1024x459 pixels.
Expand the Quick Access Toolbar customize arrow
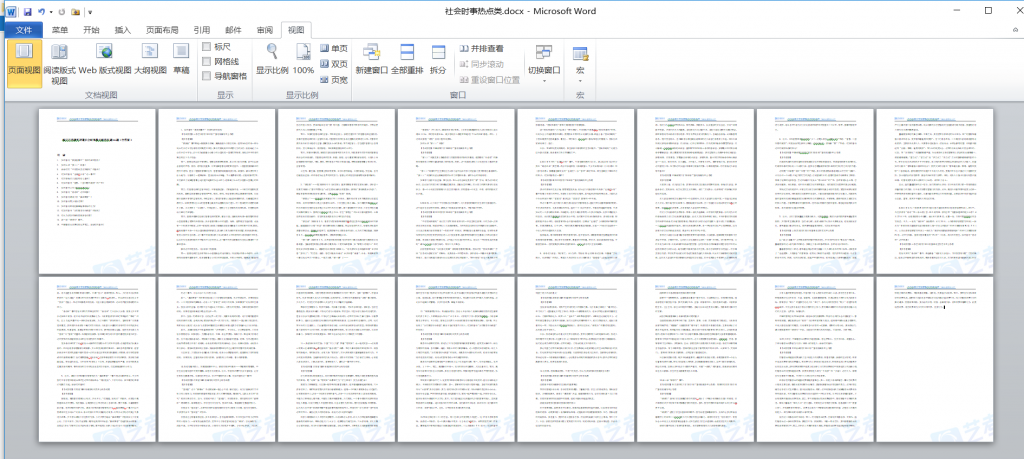90,12
